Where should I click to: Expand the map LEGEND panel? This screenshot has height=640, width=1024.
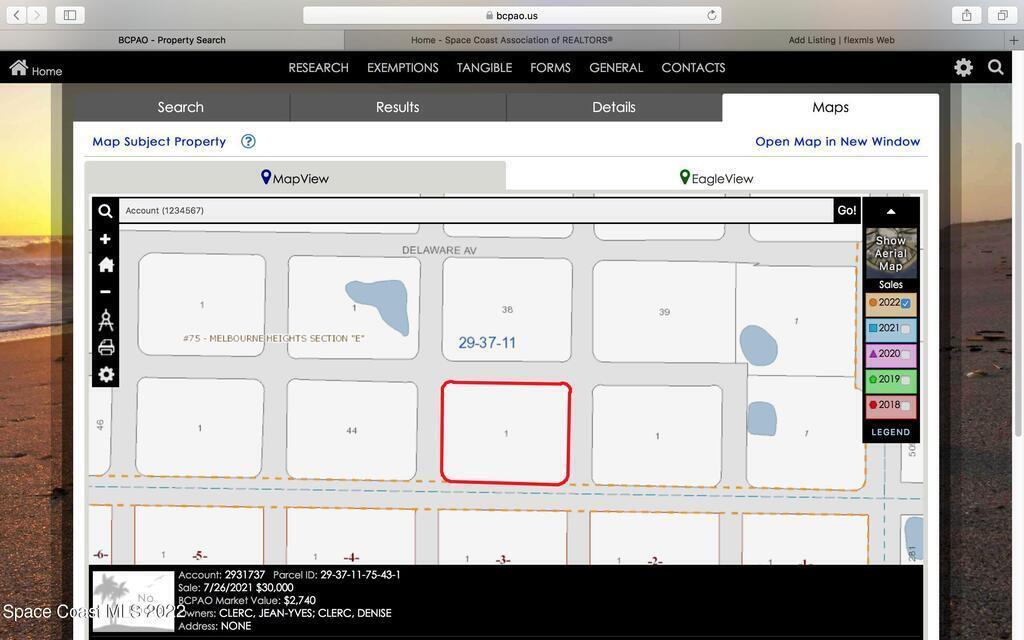890,432
